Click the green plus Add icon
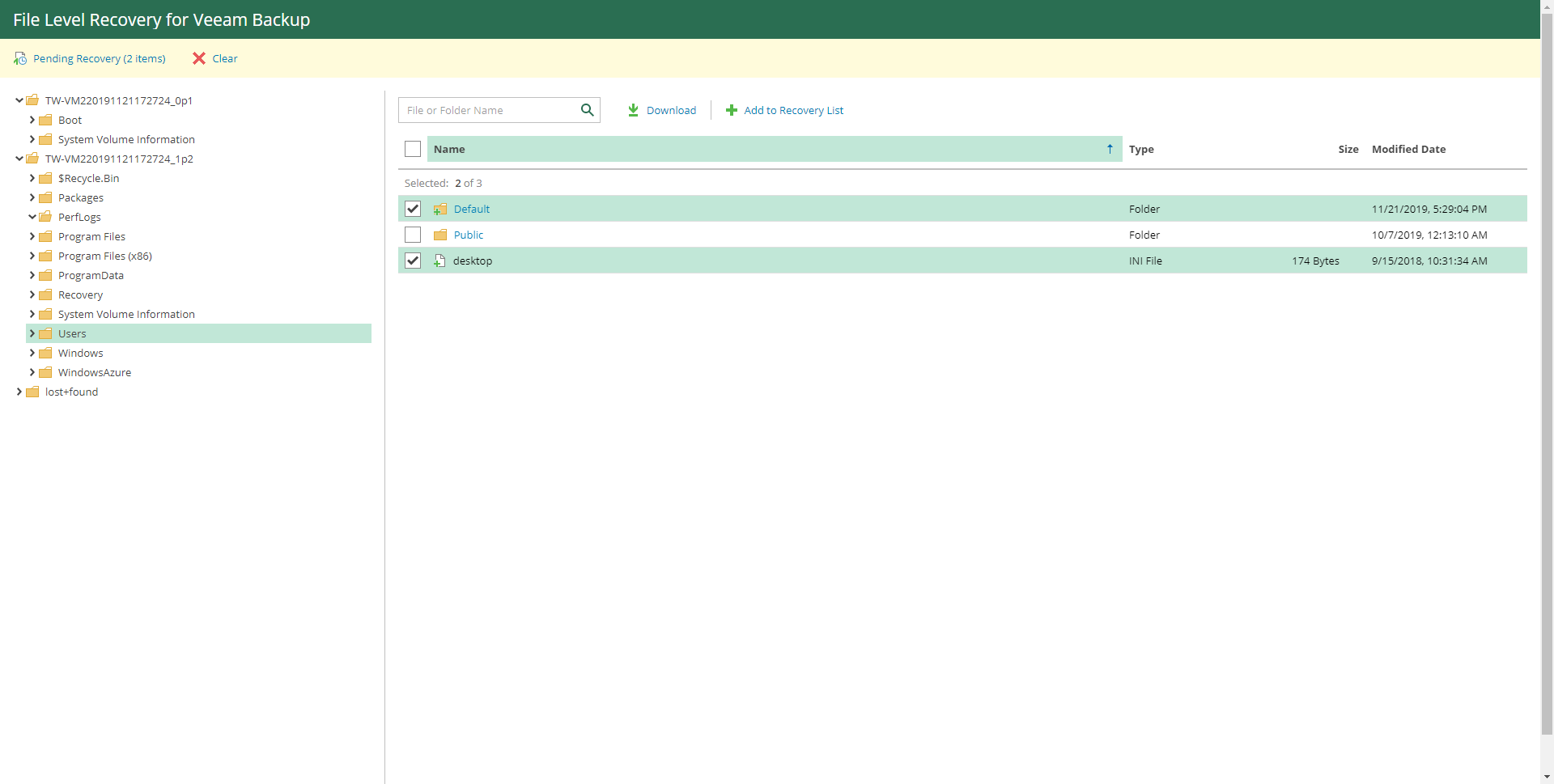The width and height of the screenshot is (1554, 784). pos(732,110)
